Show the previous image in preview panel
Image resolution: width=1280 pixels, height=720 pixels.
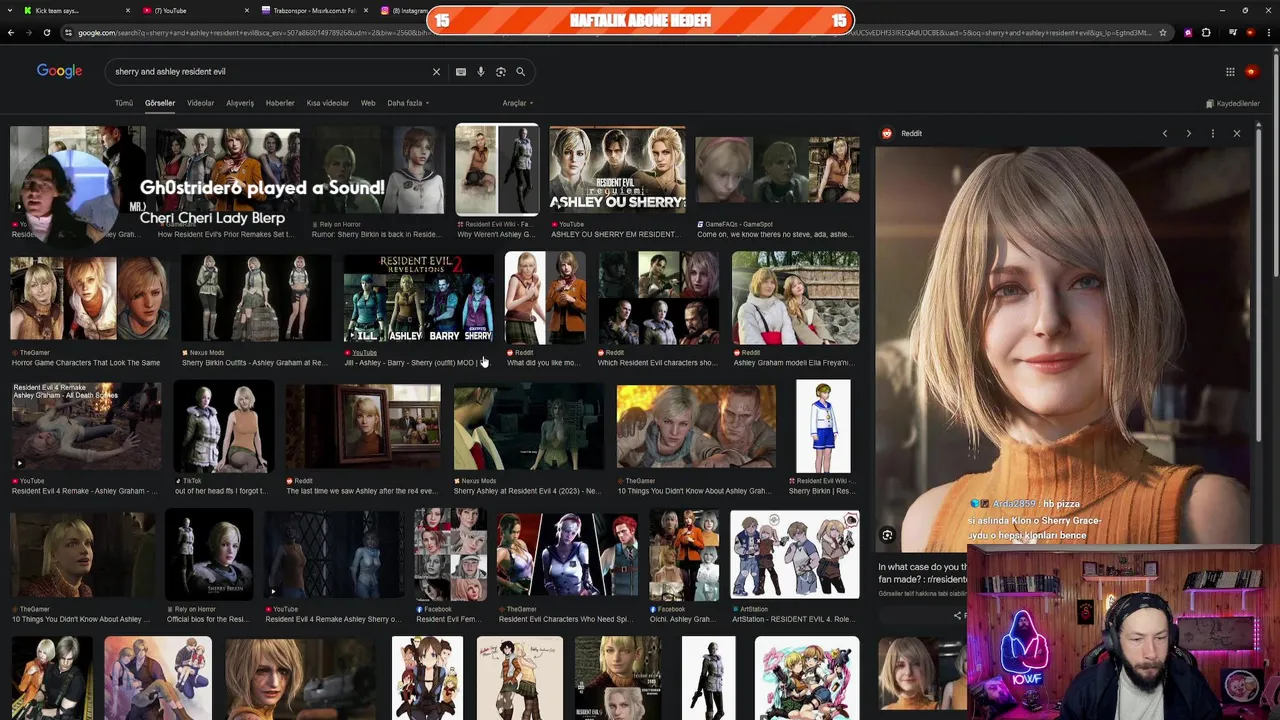coord(1165,133)
